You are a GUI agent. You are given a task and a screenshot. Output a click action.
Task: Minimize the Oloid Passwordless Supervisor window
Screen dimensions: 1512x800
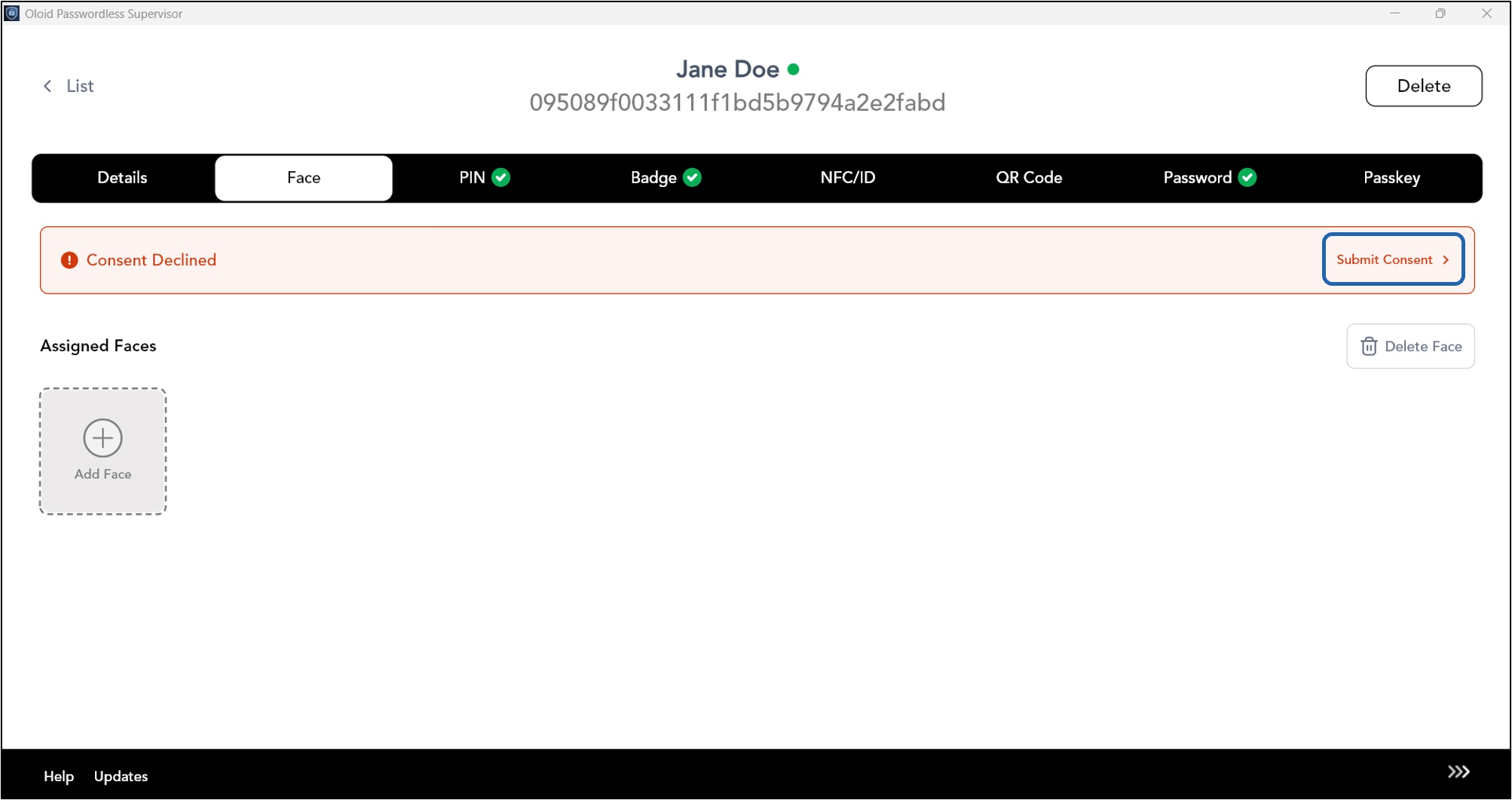tap(1394, 14)
